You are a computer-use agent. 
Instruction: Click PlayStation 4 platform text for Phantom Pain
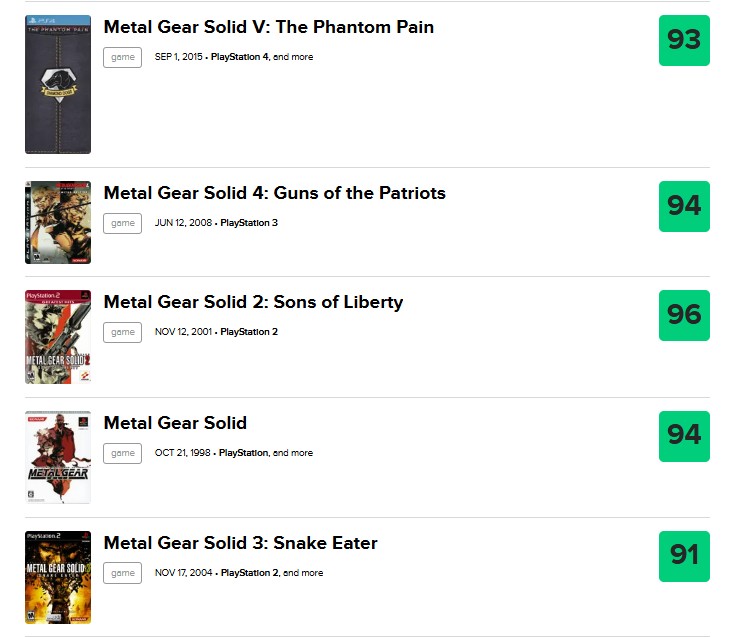click(240, 57)
